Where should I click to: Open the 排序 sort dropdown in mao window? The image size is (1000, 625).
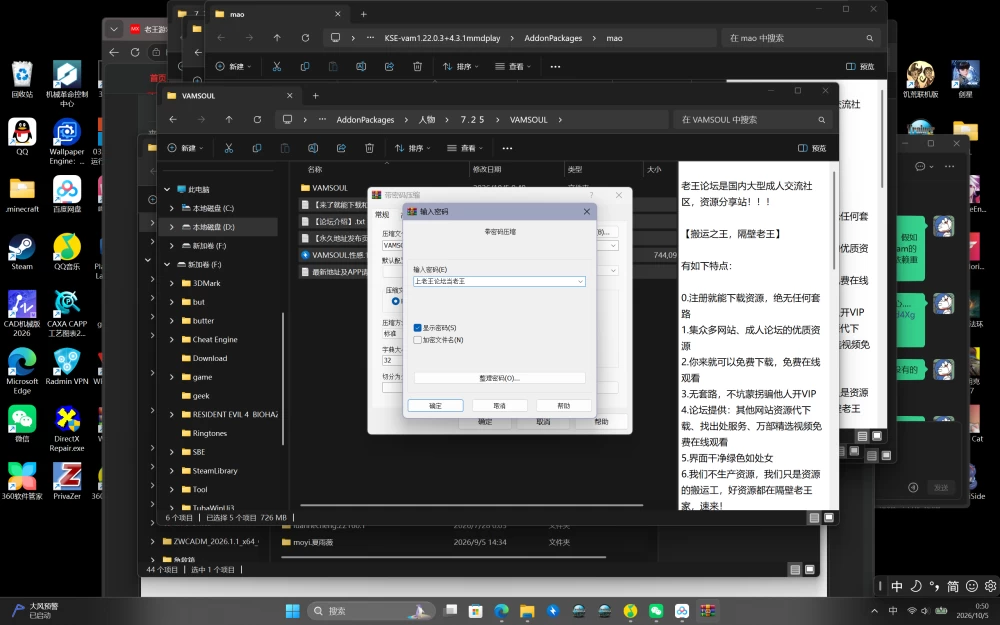(x=460, y=66)
